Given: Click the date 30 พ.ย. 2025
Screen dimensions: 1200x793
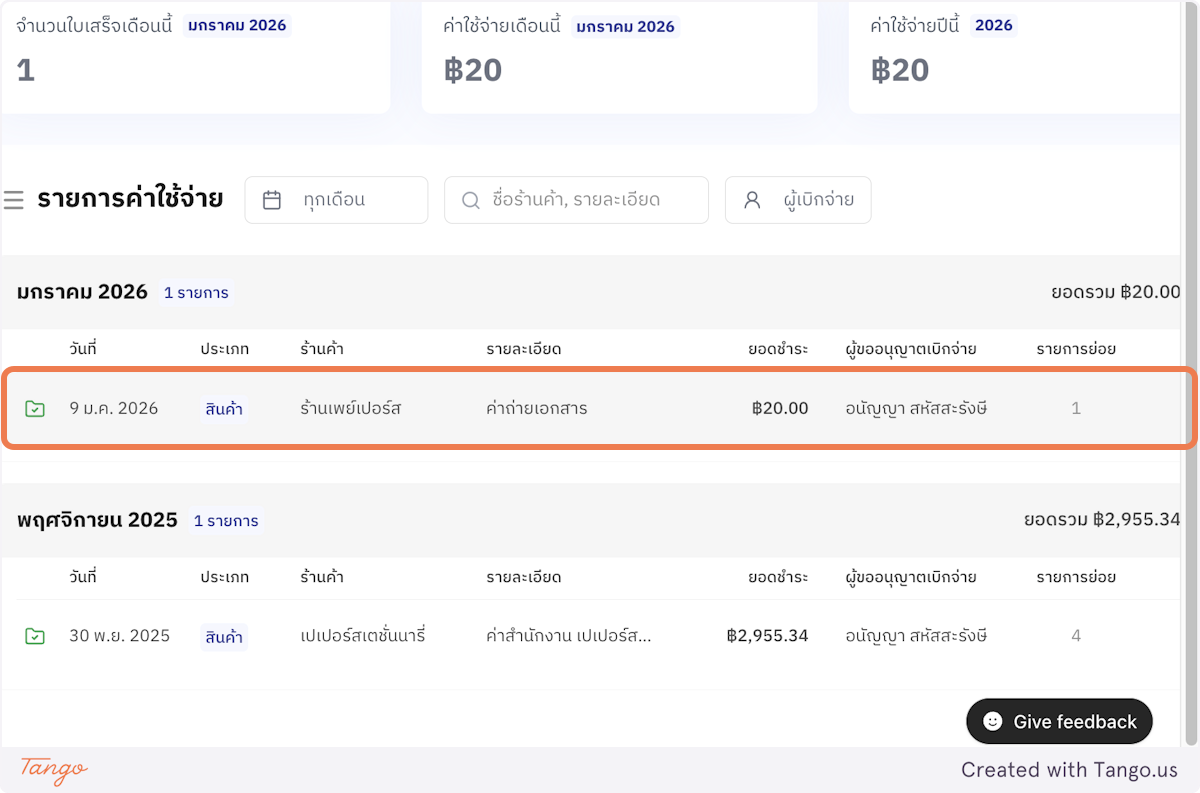Looking at the screenshot, I should 120,636.
